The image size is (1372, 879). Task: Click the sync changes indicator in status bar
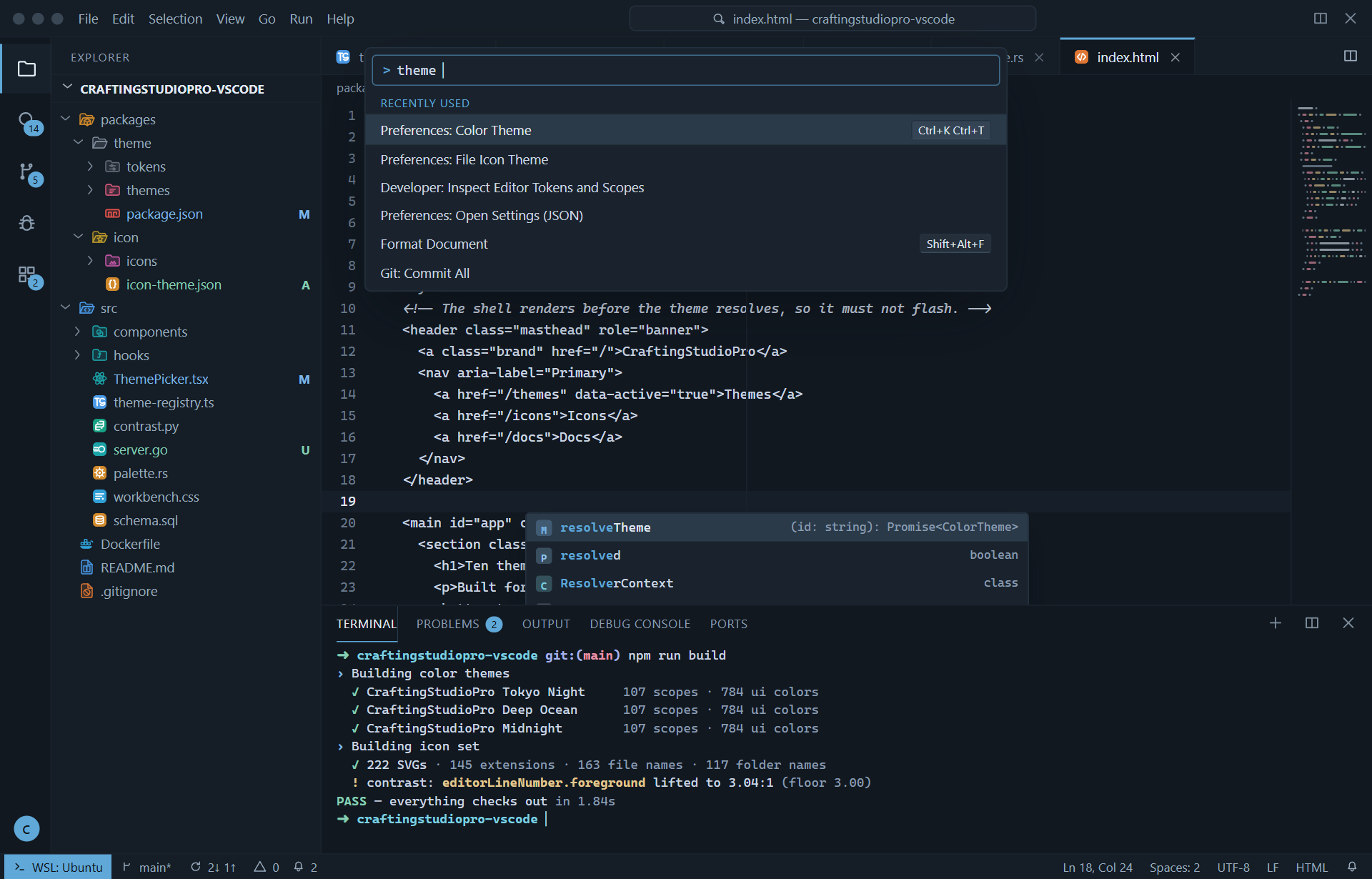pyautogui.click(x=213, y=867)
